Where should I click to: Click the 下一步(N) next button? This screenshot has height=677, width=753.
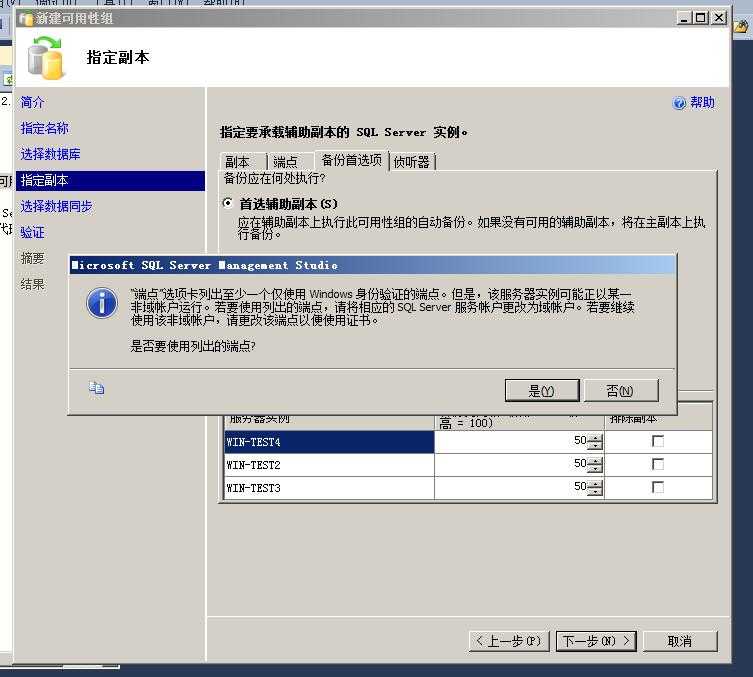tap(596, 641)
